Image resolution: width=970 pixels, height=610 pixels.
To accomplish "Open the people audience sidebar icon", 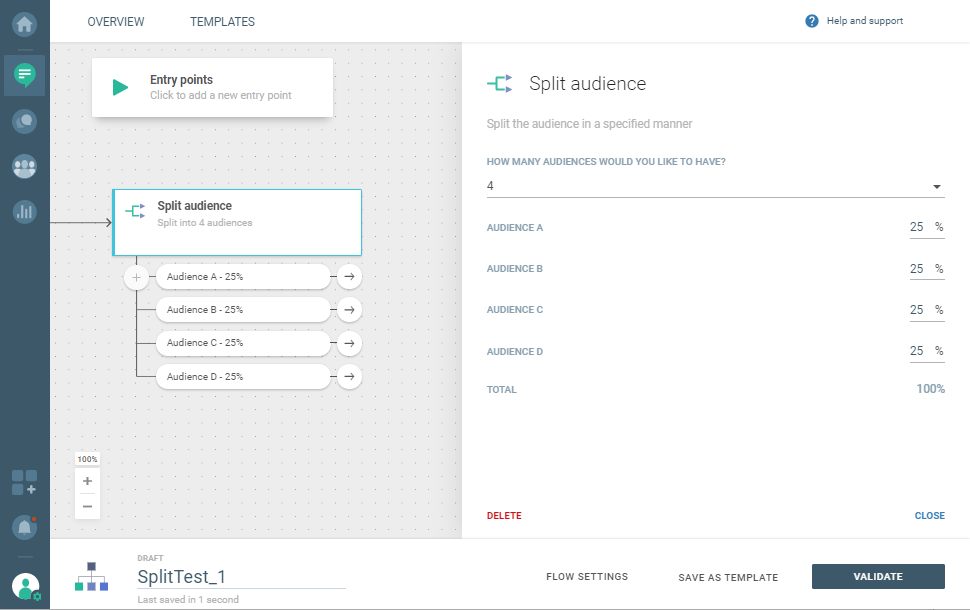I will [x=24, y=167].
